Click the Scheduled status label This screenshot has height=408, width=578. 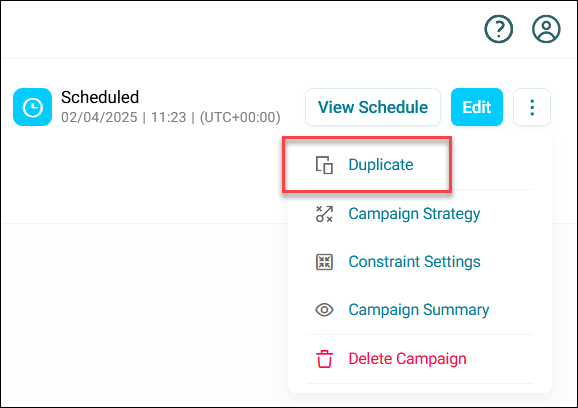(100, 97)
